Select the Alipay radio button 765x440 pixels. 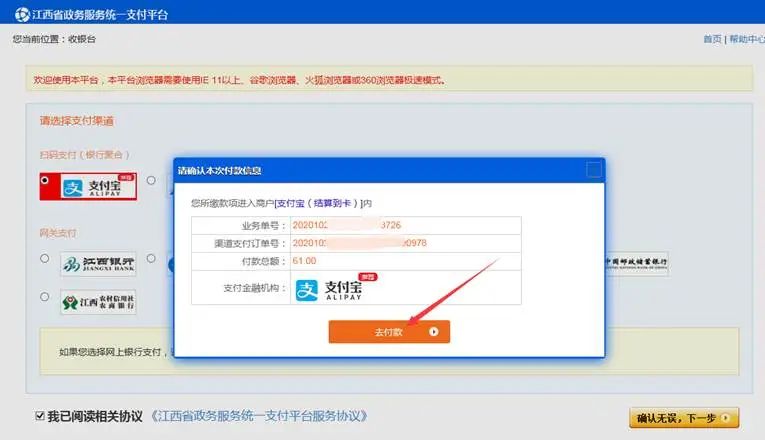tap(45, 181)
